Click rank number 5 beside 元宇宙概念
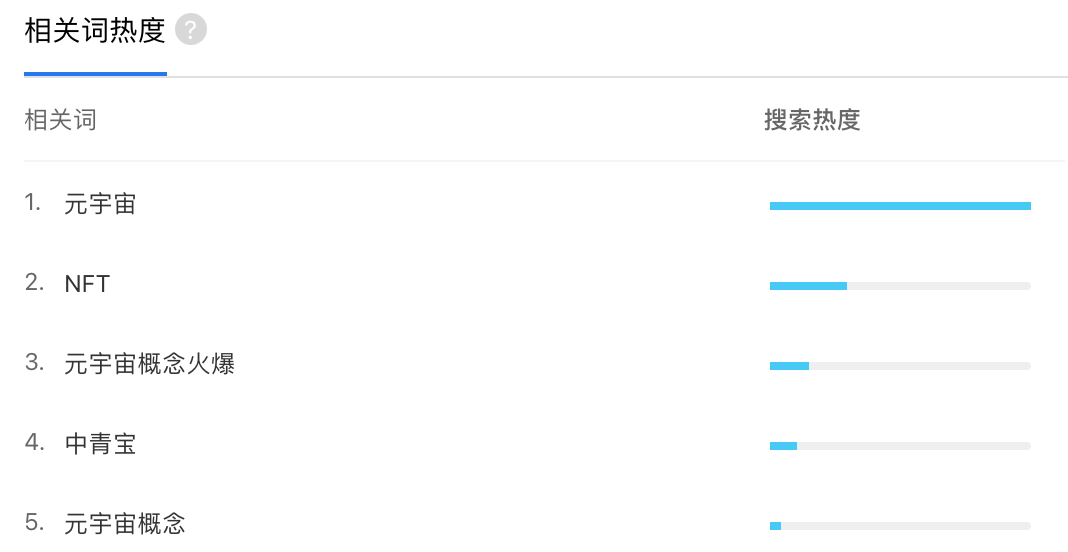Image resolution: width=1068 pixels, height=552 pixels. (34, 523)
